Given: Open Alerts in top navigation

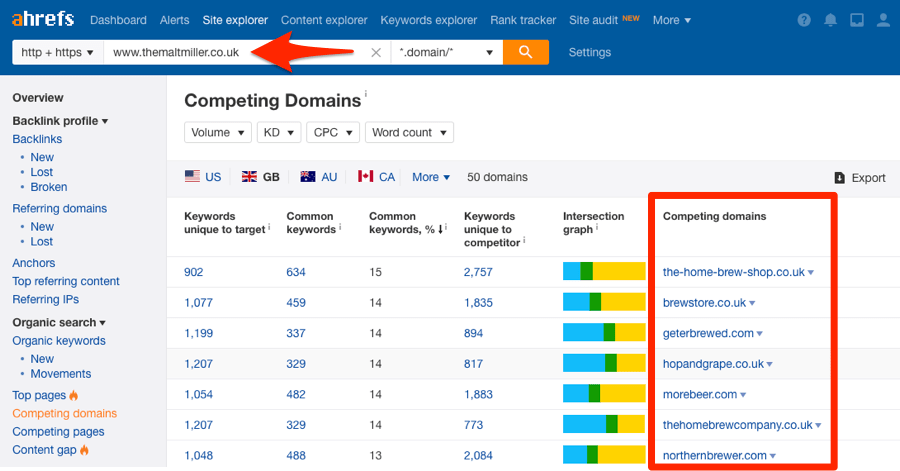Looking at the screenshot, I should point(174,20).
